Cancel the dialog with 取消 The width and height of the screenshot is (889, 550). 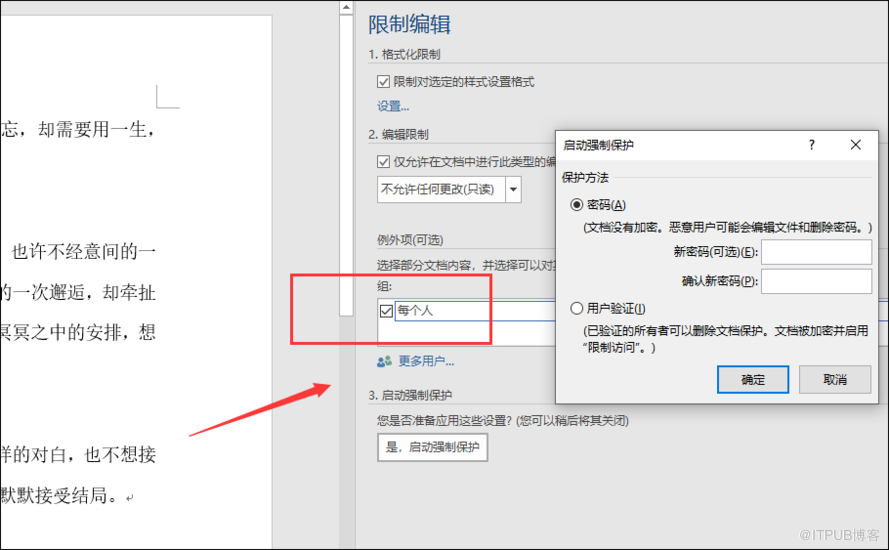835,379
